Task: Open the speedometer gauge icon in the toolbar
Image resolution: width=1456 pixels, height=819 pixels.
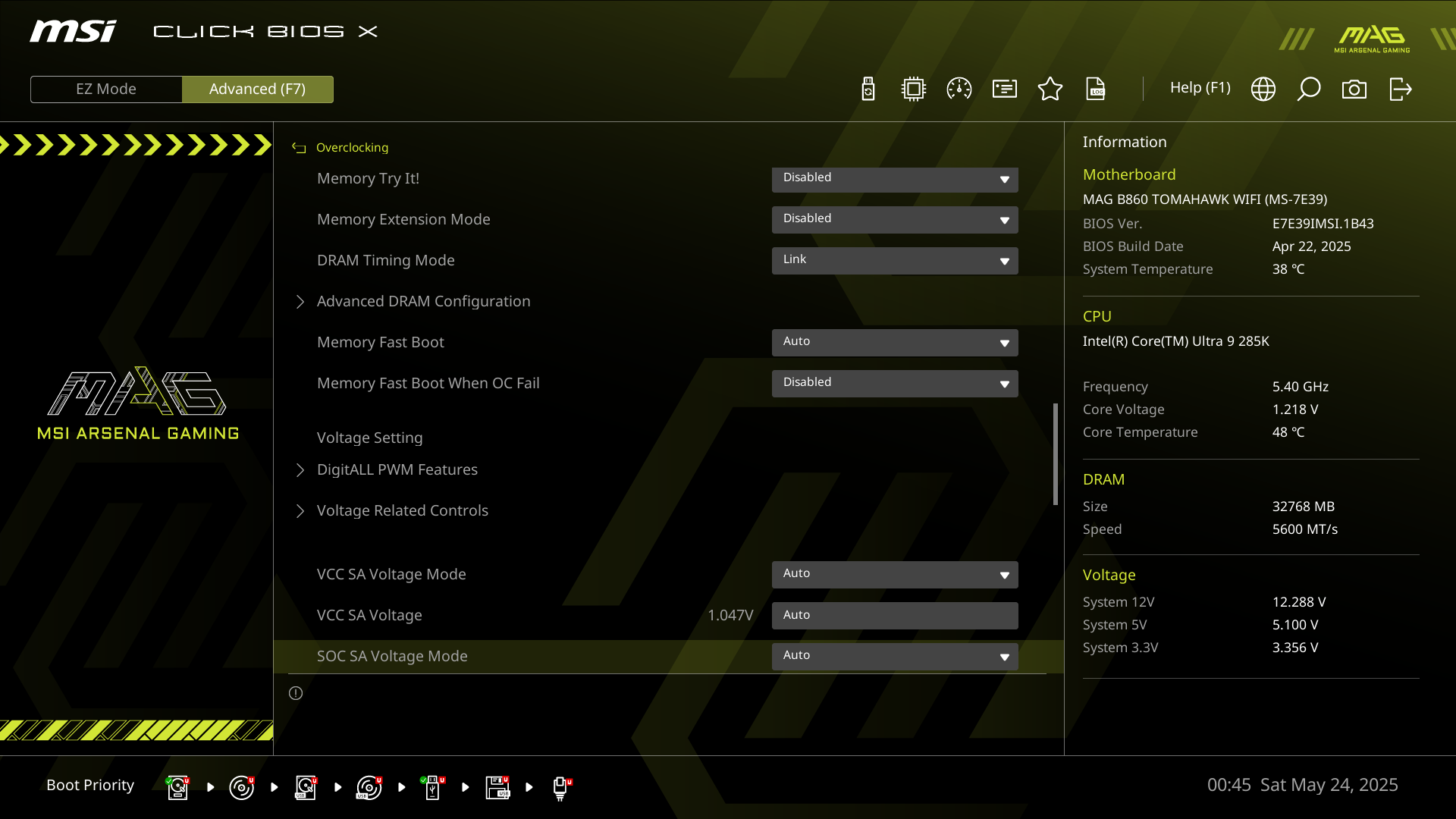Action: pos(959,89)
